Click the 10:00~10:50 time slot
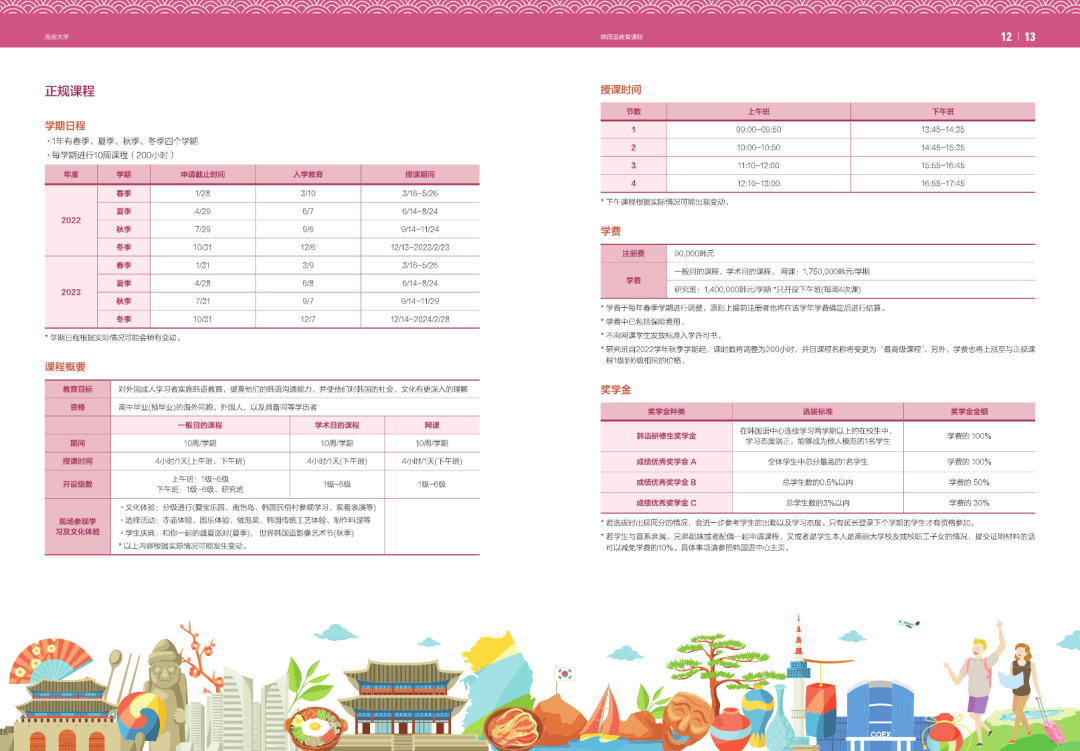This screenshot has width=1080, height=751. (758, 147)
